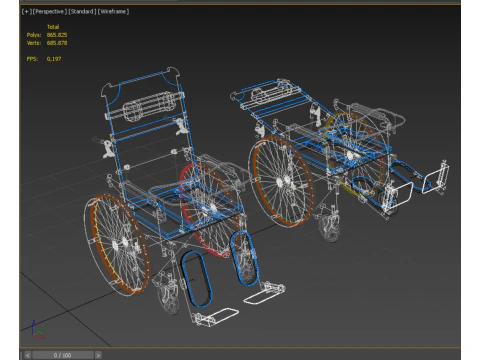The height and width of the screenshot is (360, 480).
Task: Open the Wireframe shading viewport menu
Action: coord(113,12)
